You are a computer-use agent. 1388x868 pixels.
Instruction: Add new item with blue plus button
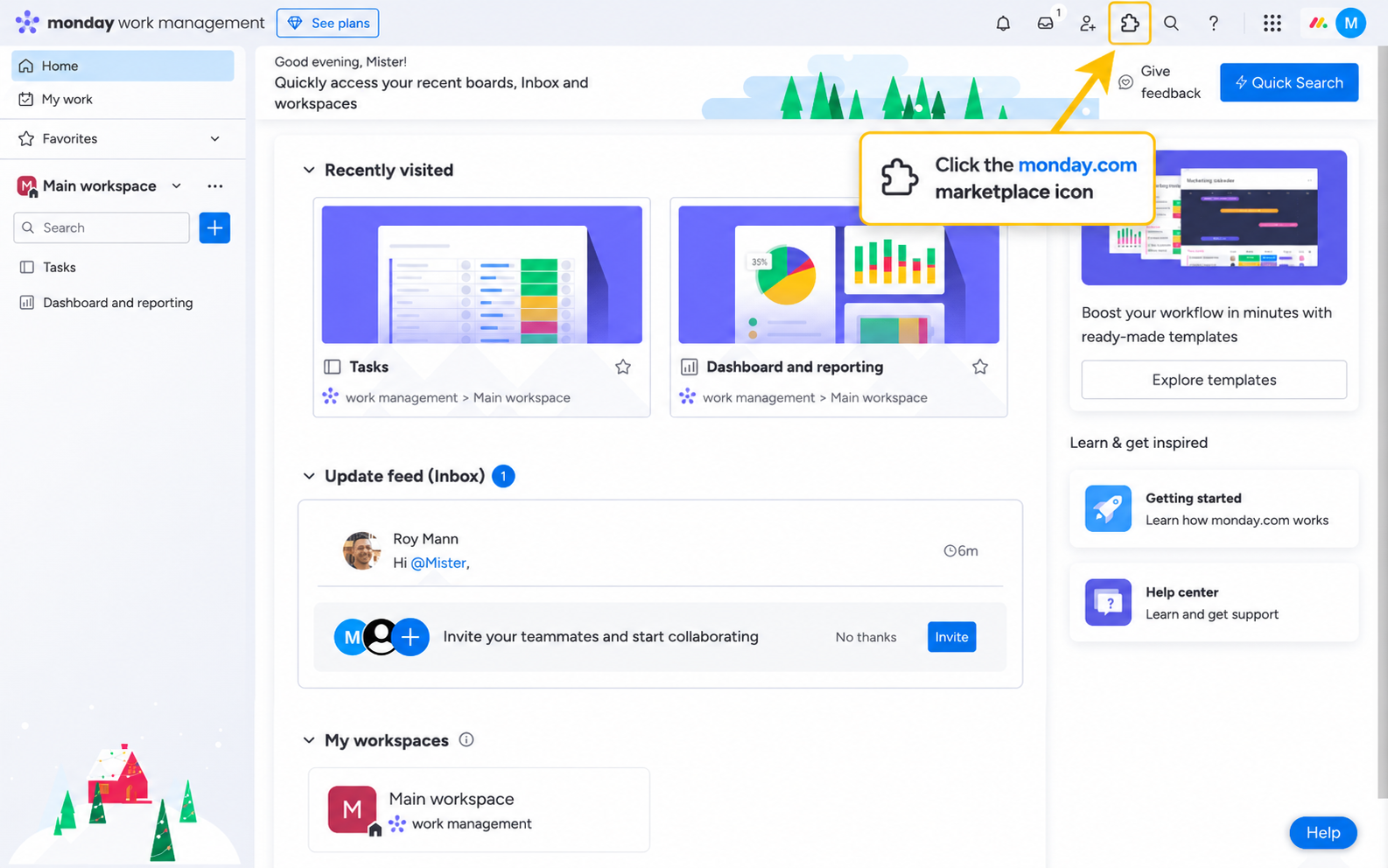[x=214, y=227]
